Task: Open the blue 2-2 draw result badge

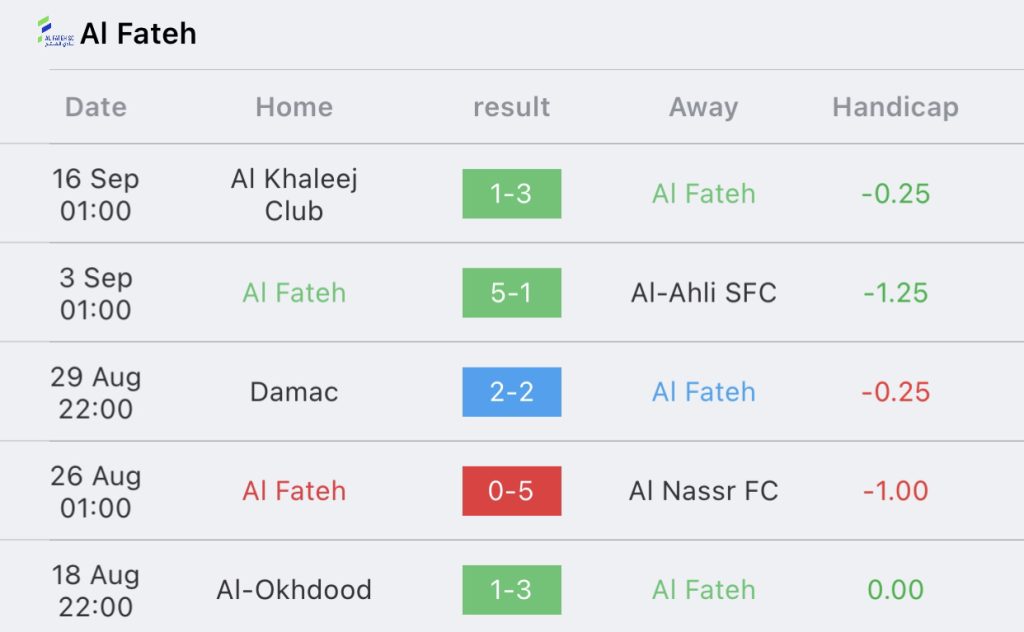Action: (511, 392)
